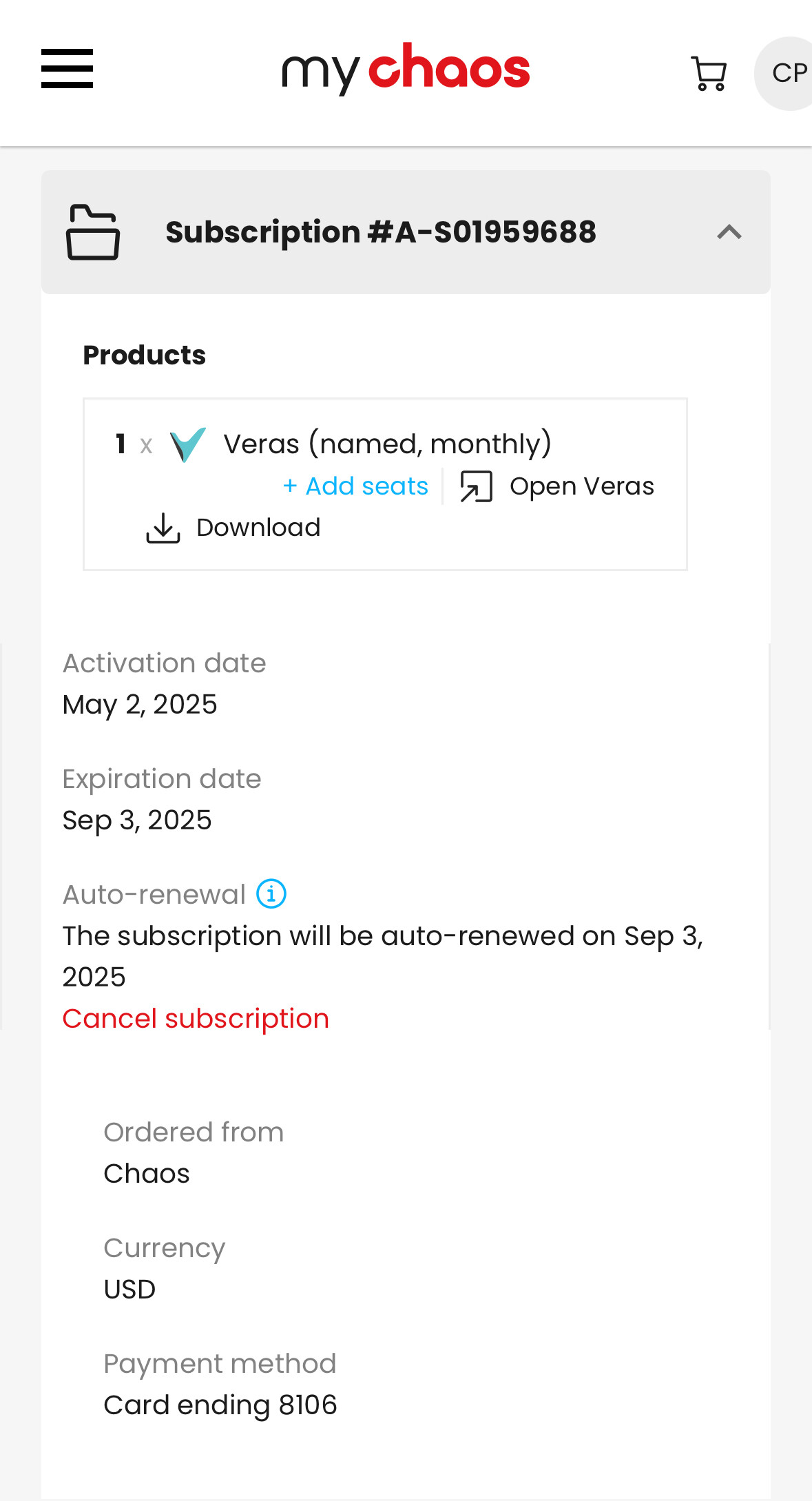812x1501 pixels.
Task: Click the my chaos logo
Action: pyautogui.click(x=406, y=69)
